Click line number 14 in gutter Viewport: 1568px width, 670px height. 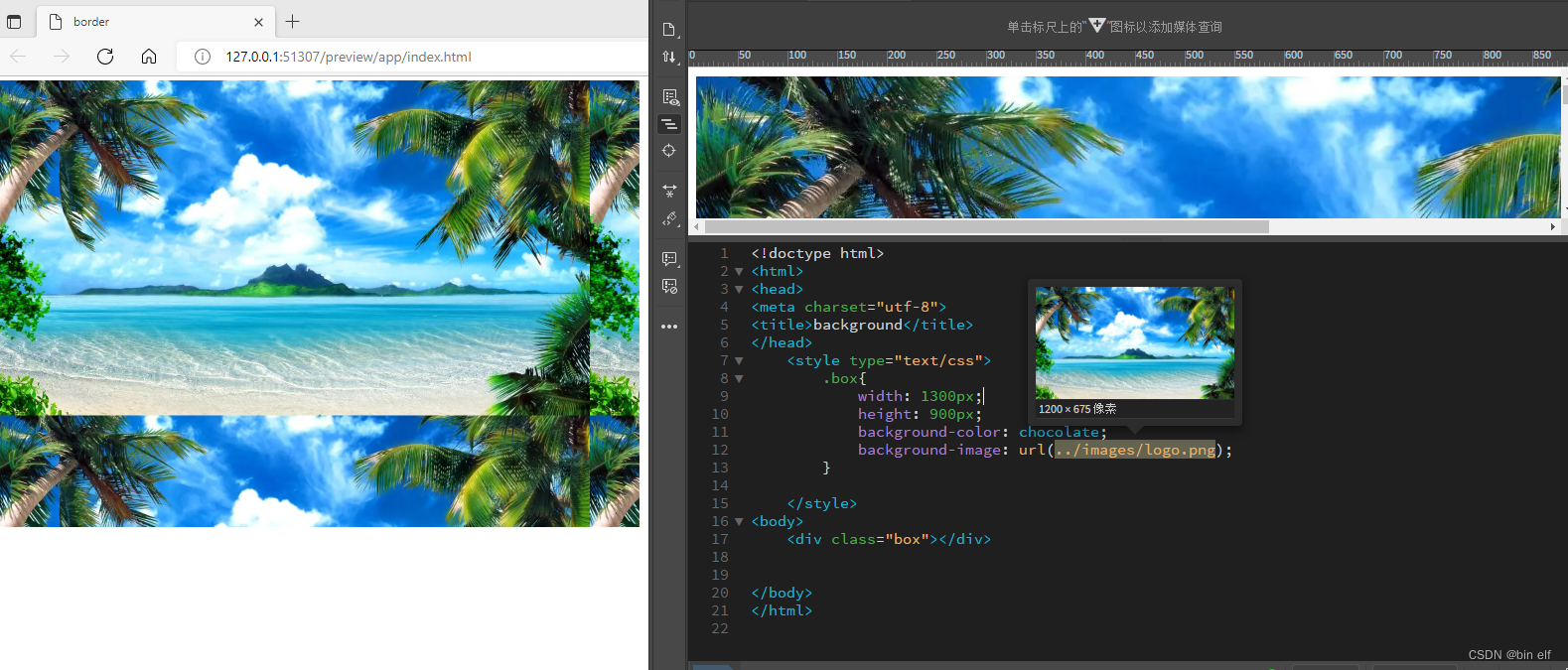720,485
